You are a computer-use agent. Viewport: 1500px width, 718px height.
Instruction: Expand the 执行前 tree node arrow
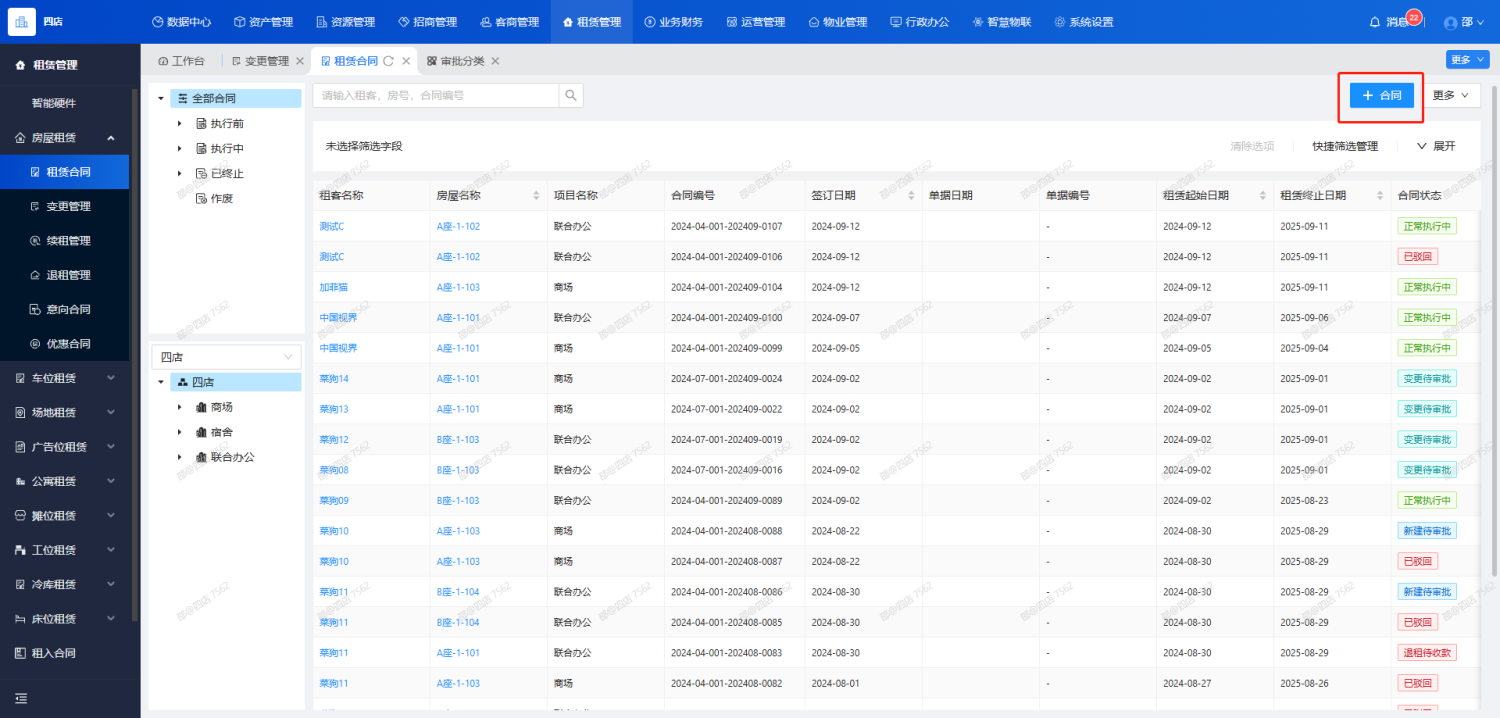point(179,124)
